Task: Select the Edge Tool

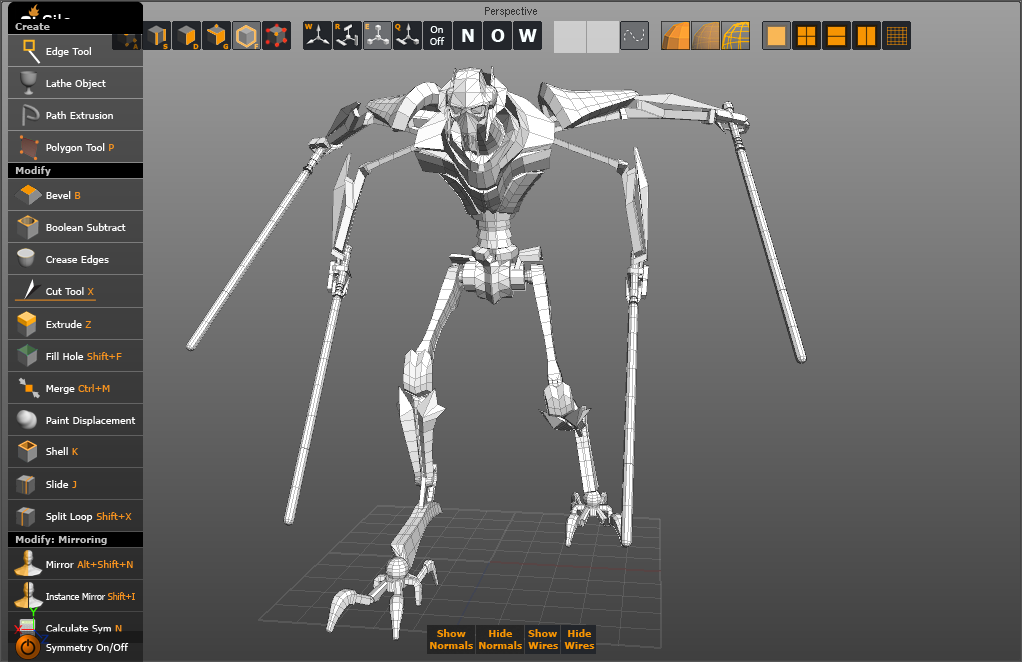Action: pyautogui.click(x=75, y=51)
